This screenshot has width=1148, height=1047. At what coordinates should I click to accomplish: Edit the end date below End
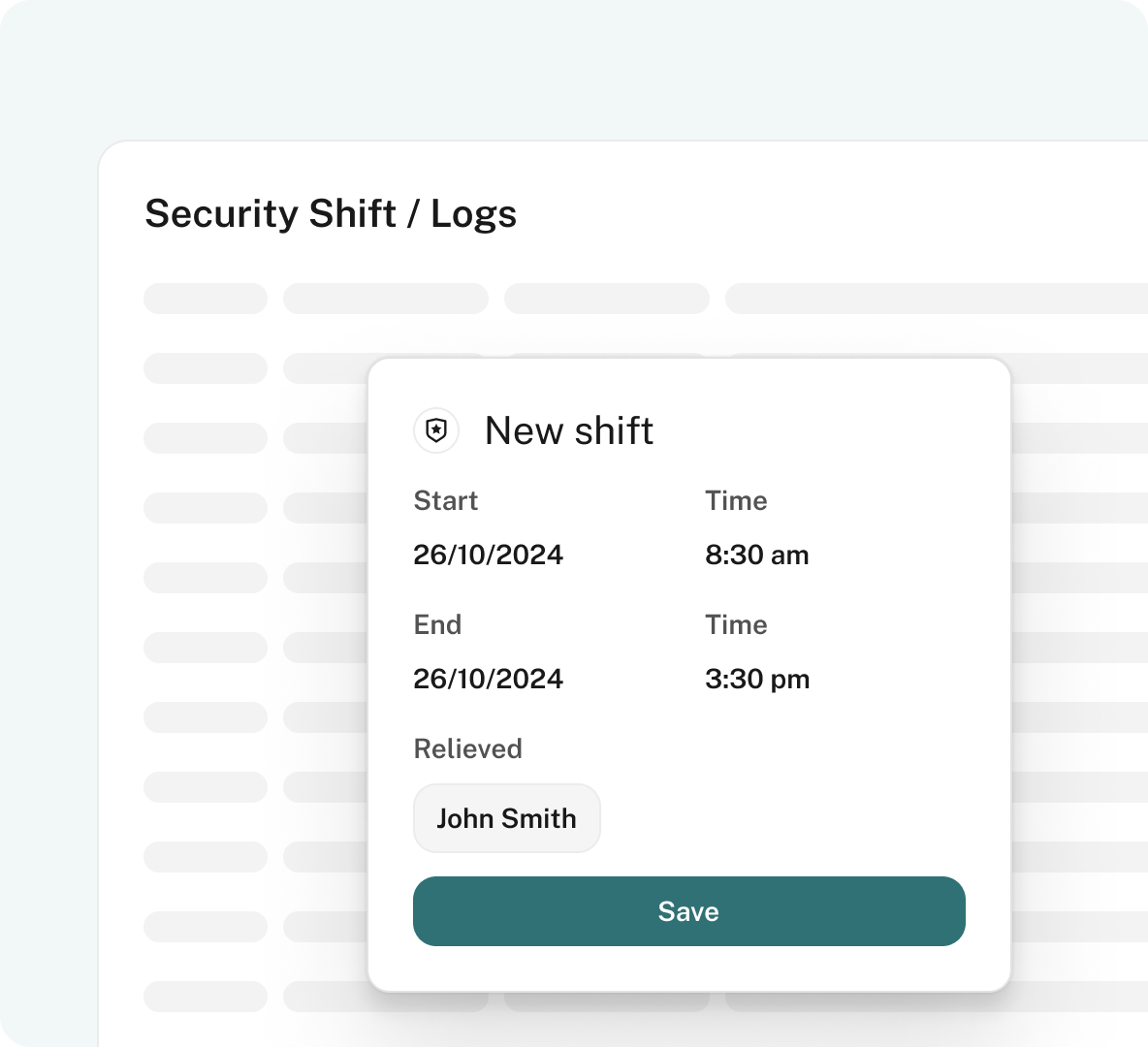(x=489, y=680)
